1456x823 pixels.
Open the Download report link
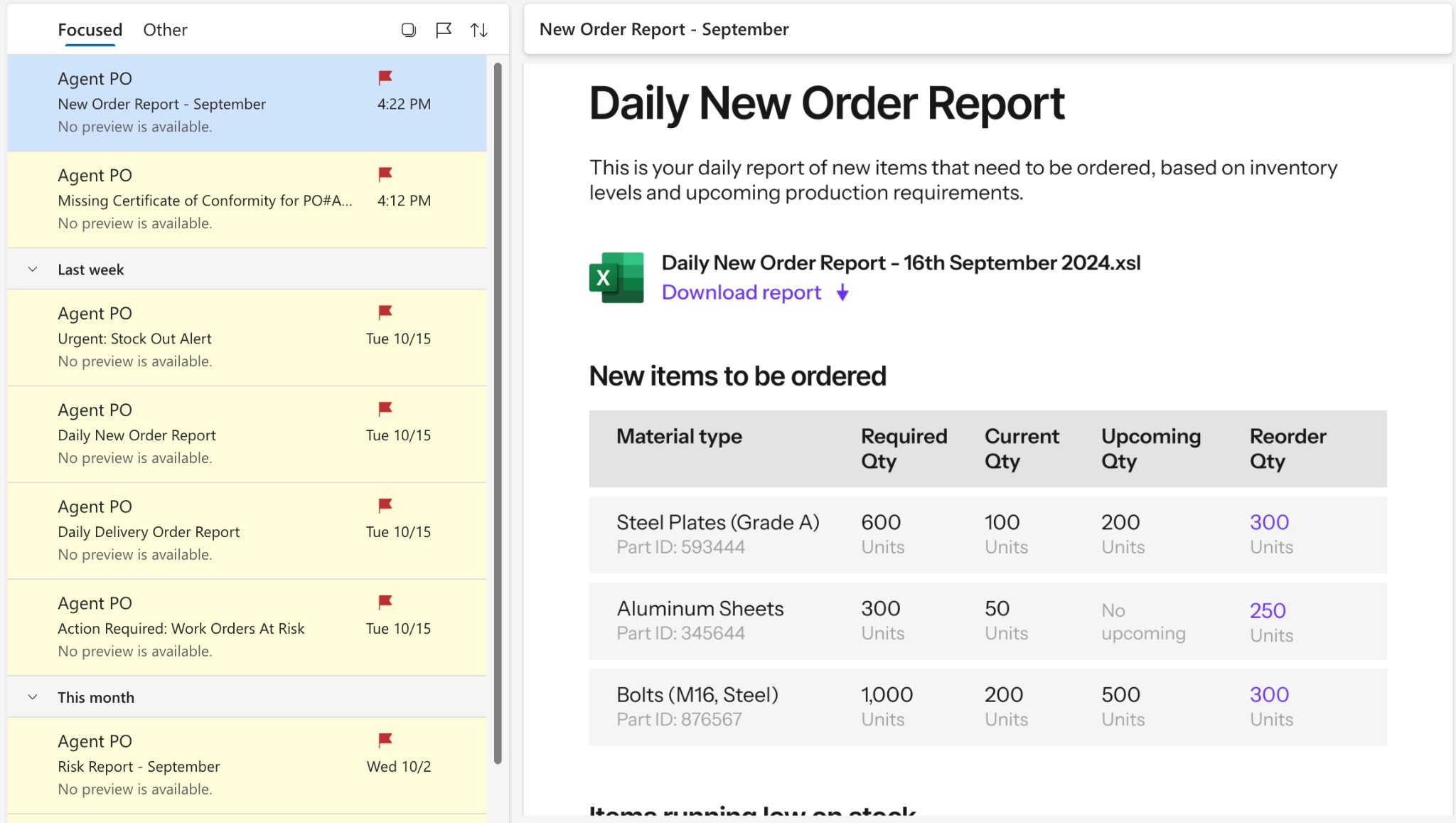coord(741,293)
